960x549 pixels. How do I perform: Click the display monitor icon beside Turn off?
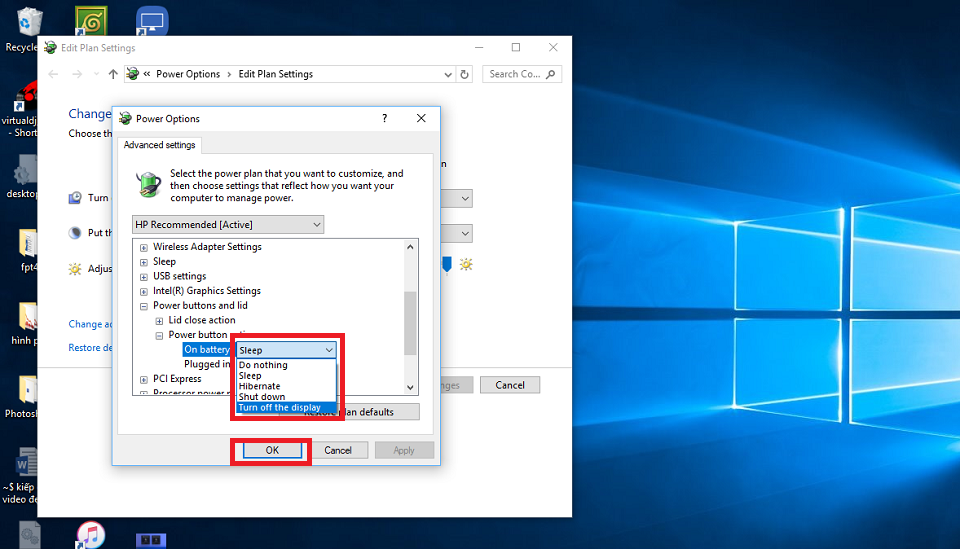tap(75, 198)
